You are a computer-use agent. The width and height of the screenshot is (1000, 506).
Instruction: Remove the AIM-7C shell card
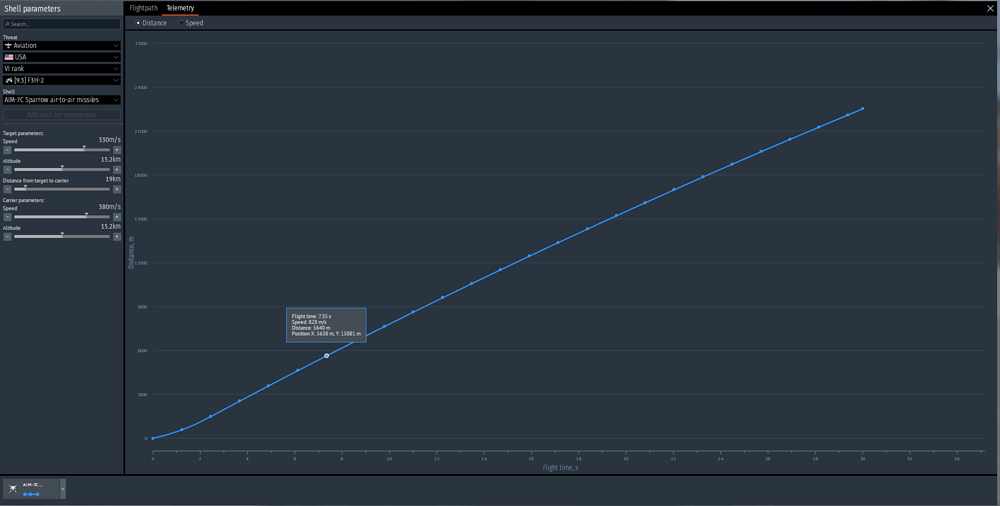[62, 489]
